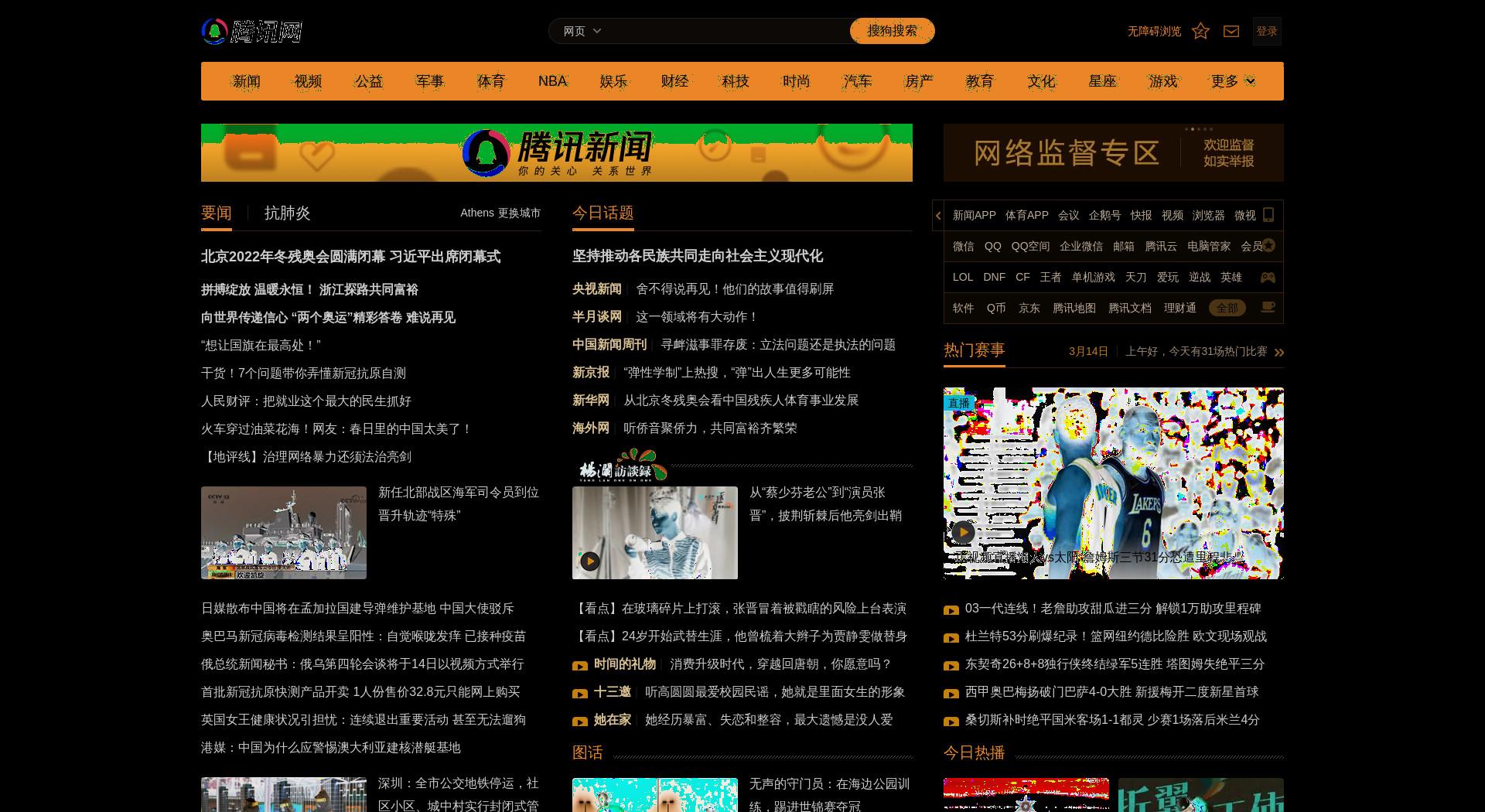Viewport: 1485px width, 812px height.
Task: Open headline about 冬残奥会圆满闭幕
Action: click(350, 257)
